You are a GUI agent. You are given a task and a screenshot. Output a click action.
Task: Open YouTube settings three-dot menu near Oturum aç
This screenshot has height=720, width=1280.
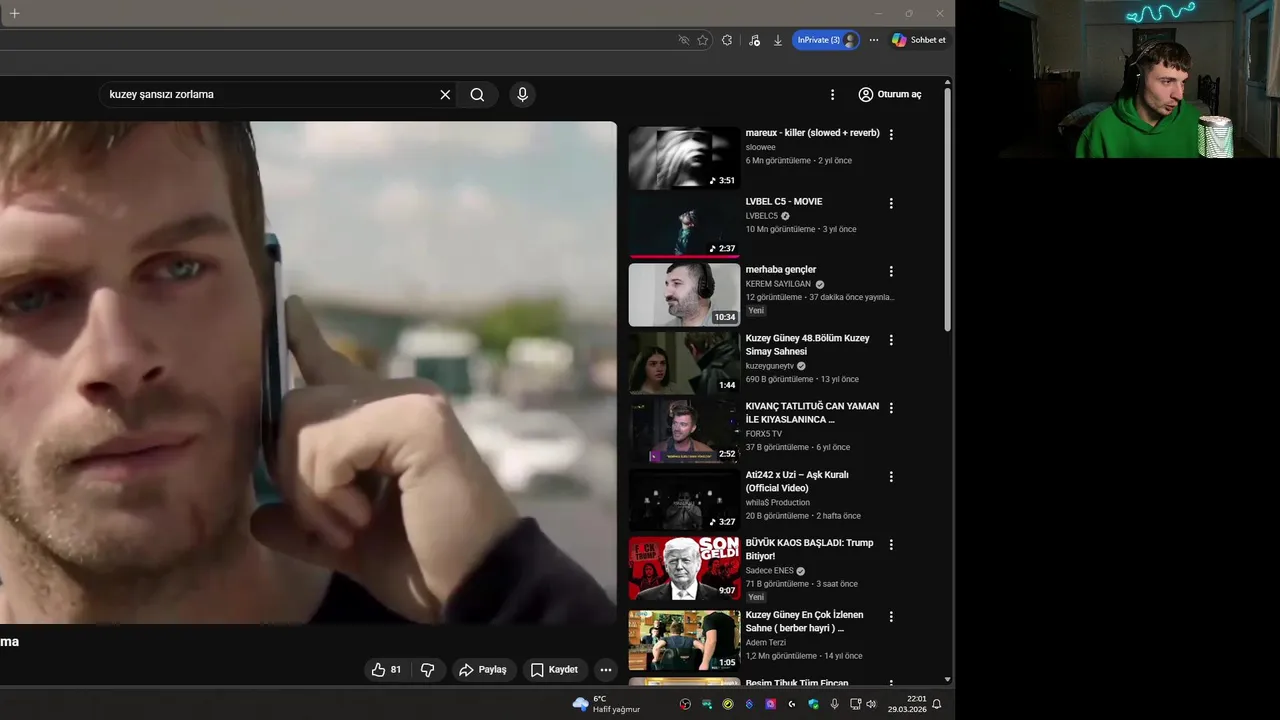[832, 94]
